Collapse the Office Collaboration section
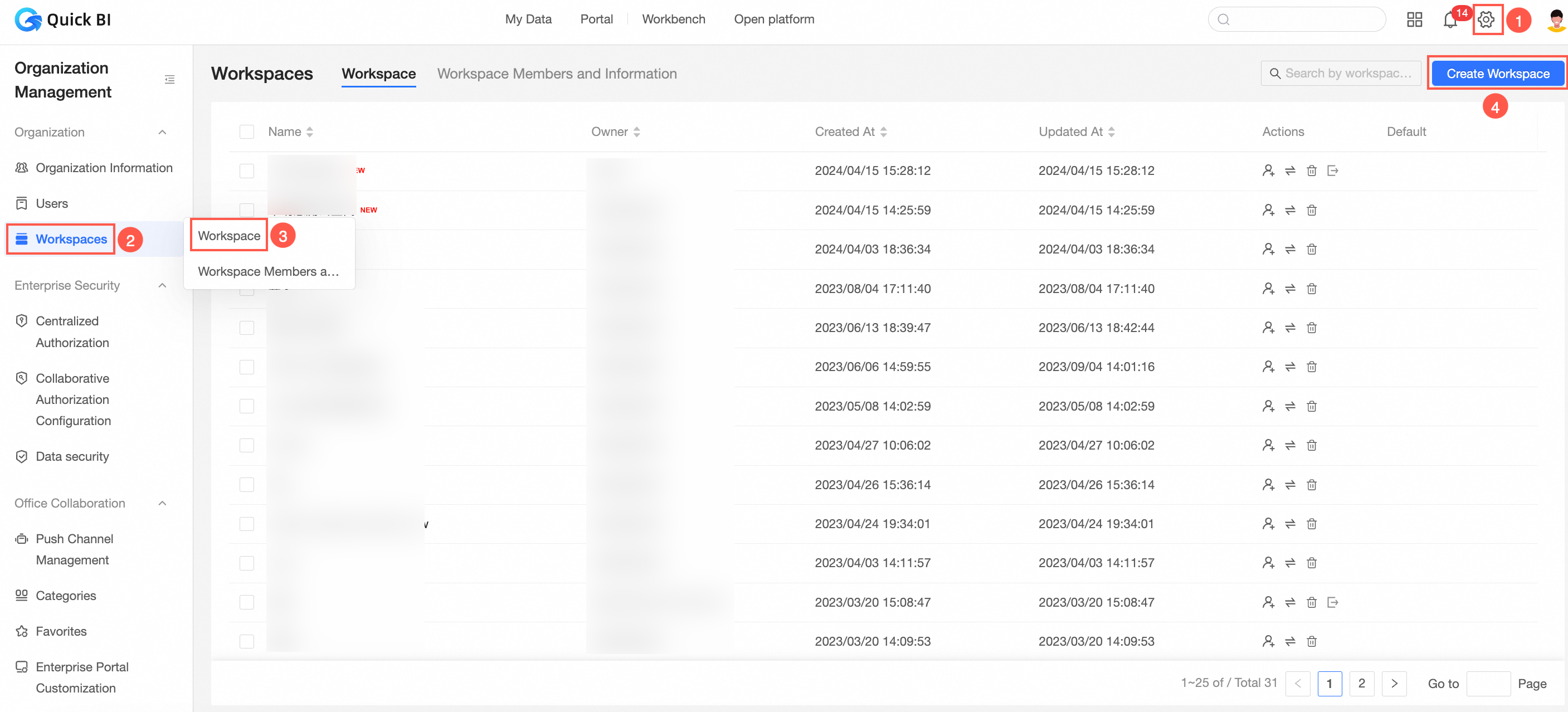The image size is (1568, 712). click(x=163, y=503)
